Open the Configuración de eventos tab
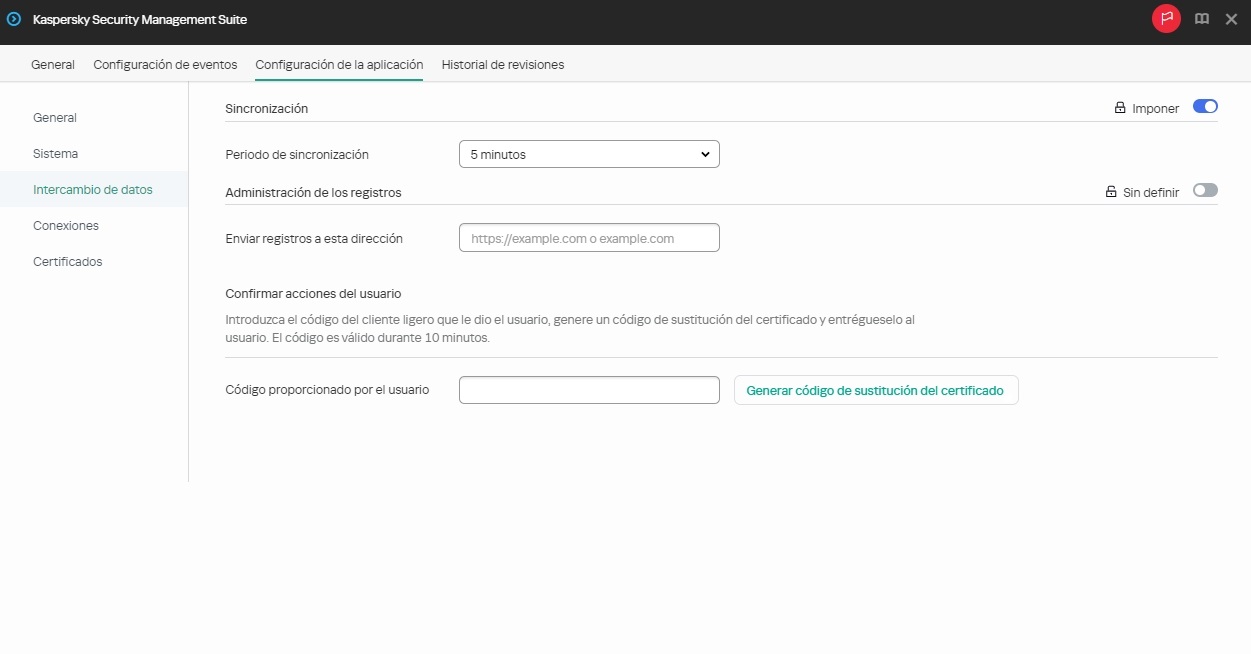This screenshot has width=1251, height=654. pyautogui.click(x=165, y=64)
